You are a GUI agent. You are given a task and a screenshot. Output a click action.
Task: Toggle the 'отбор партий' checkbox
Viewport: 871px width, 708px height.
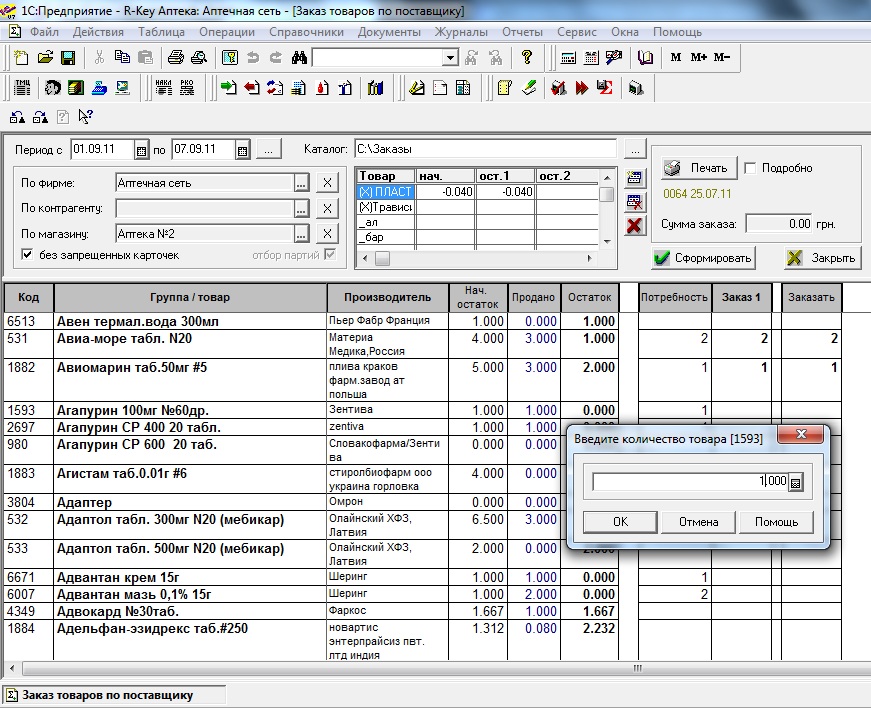[x=330, y=256]
